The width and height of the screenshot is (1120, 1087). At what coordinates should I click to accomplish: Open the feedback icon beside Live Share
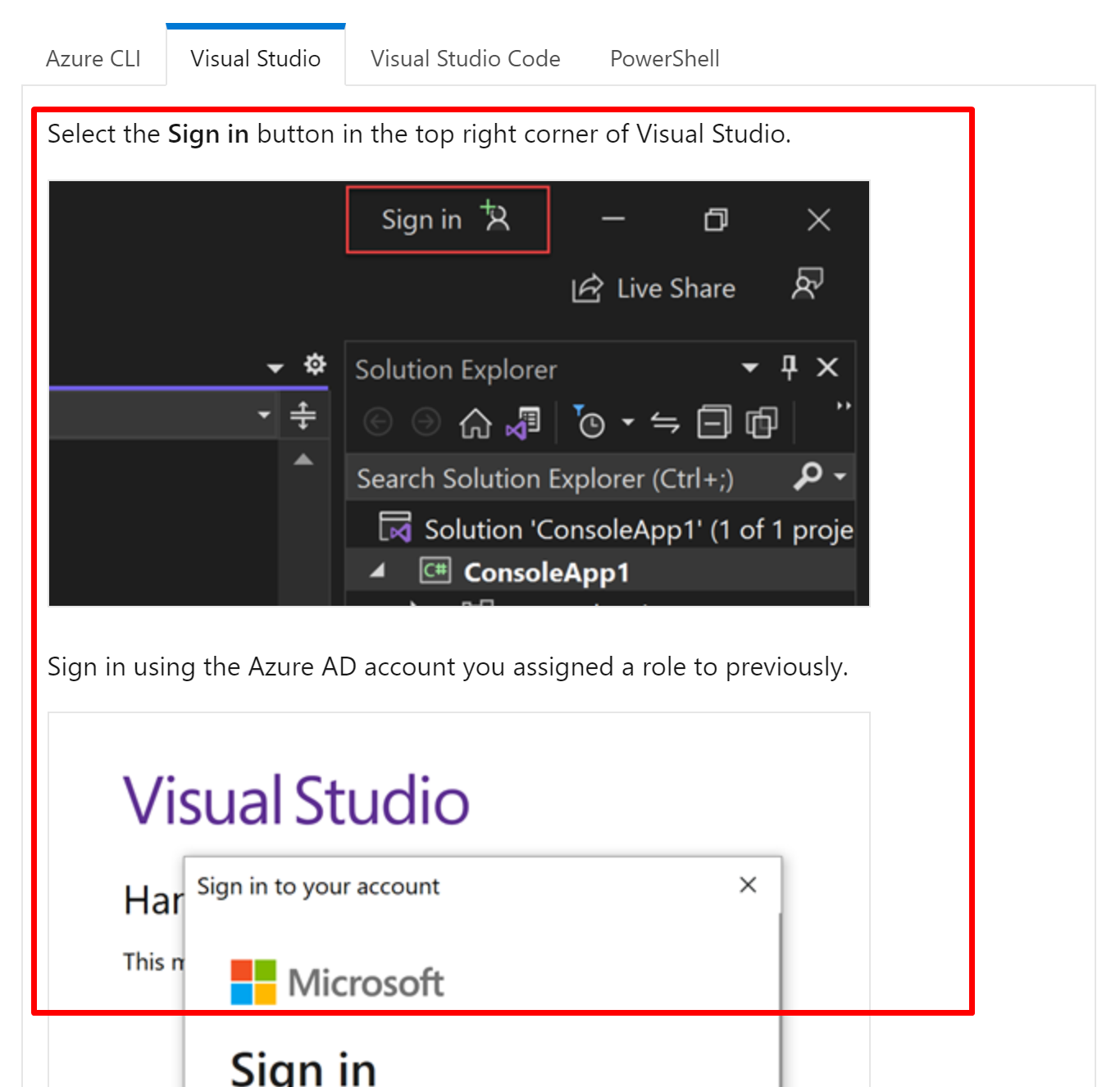point(807,284)
